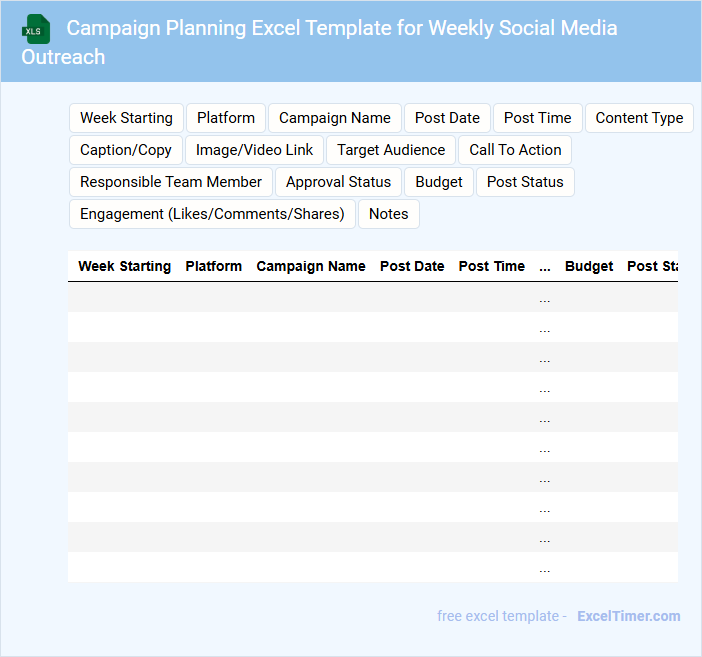Image resolution: width=702 pixels, height=657 pixels.
Task: Click the ellipsis column header in table
Action: click(x=545, y=267)
